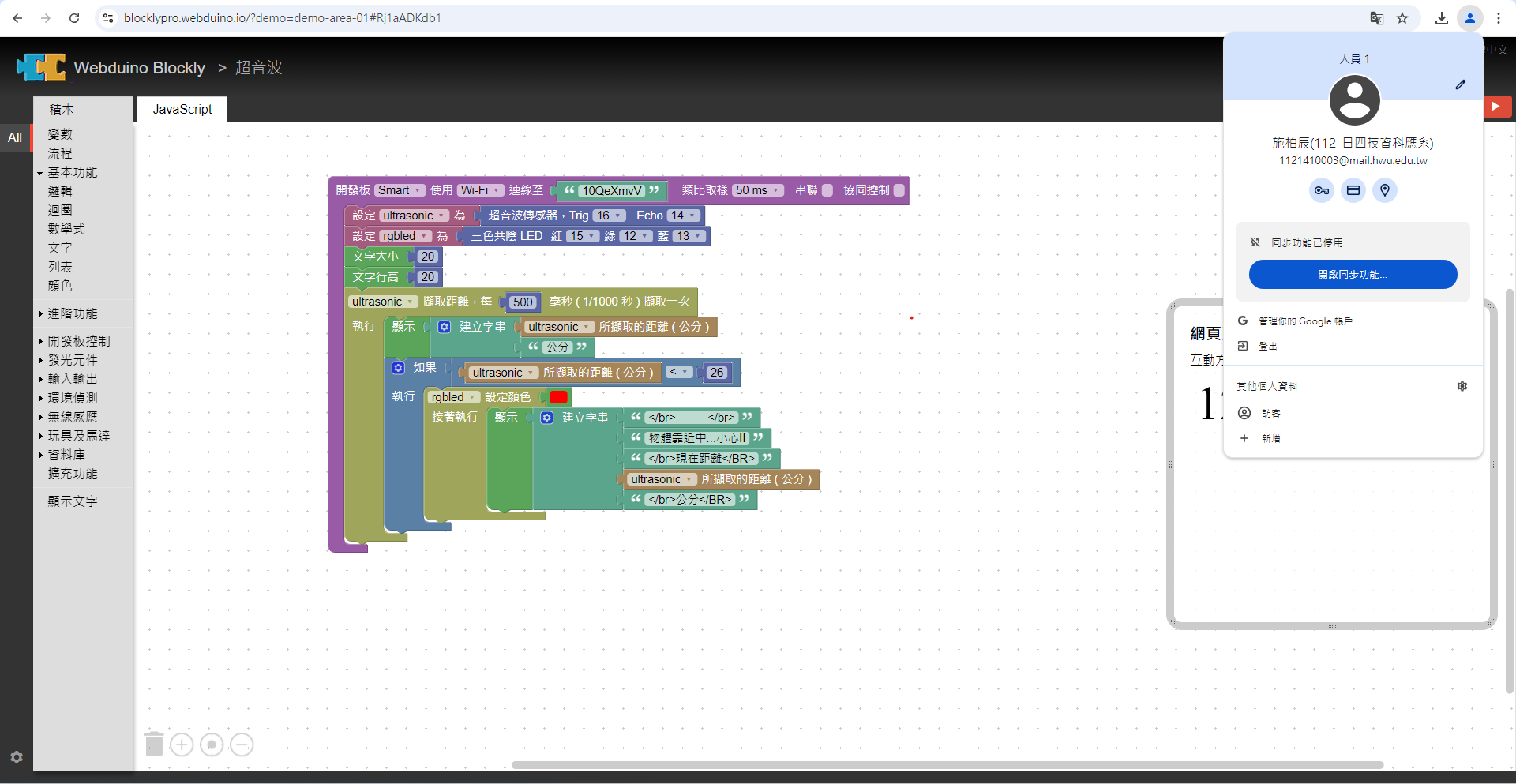Click the 開啟同步功能 button

[1353, 275]
